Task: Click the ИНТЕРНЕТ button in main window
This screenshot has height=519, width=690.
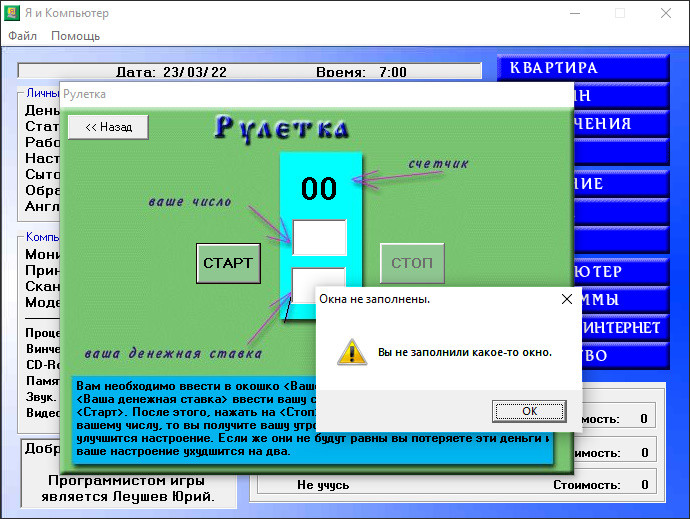Action: [x=622, y=328]
